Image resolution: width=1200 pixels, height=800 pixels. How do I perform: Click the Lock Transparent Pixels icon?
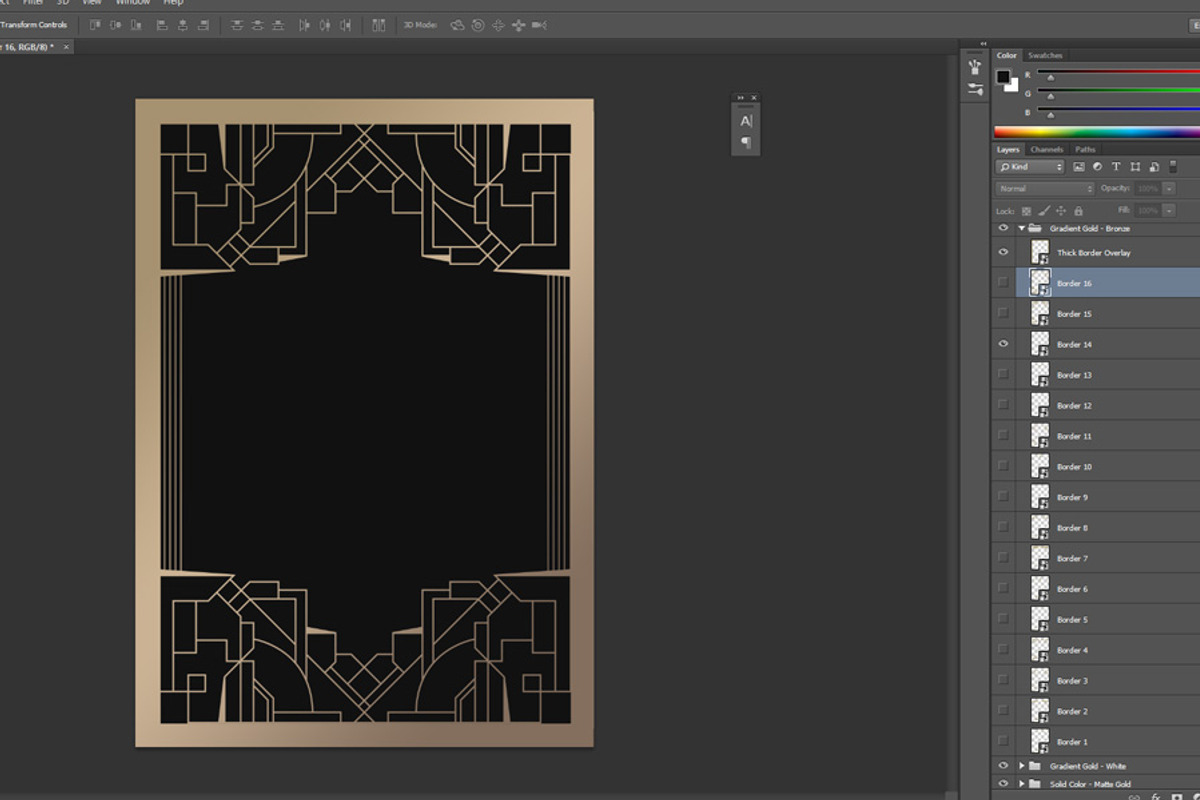pyautogui.click(x=1026, y=211)
